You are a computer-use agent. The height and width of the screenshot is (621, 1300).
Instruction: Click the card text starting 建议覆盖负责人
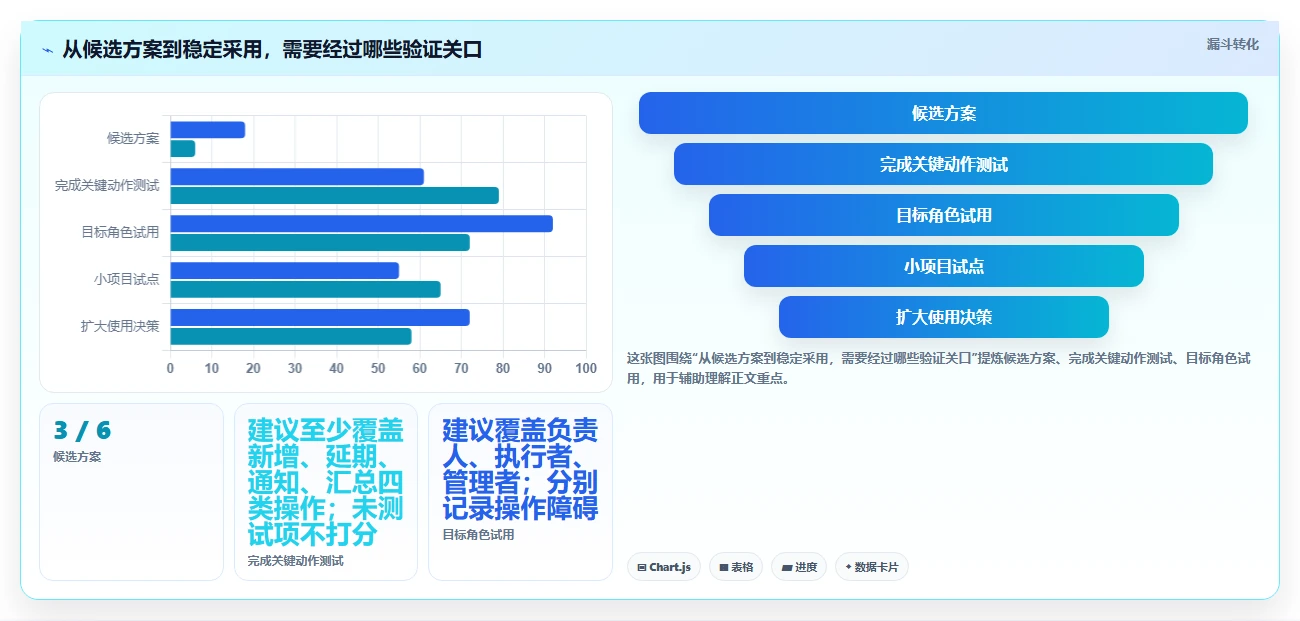click(520, 469)
